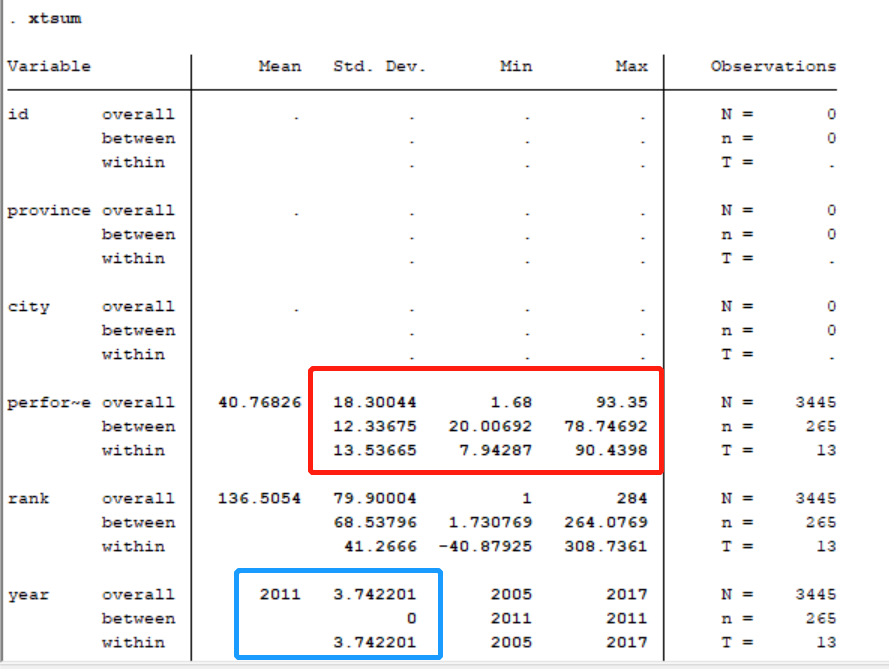Select rank max value 308.7361
The image size is (889, 669).
(606, 547)
